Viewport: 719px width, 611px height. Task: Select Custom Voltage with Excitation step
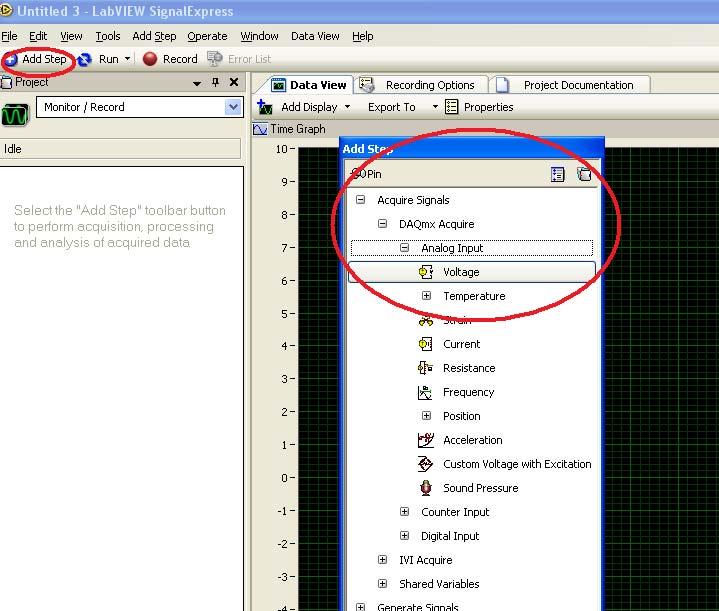coord(517,464)
